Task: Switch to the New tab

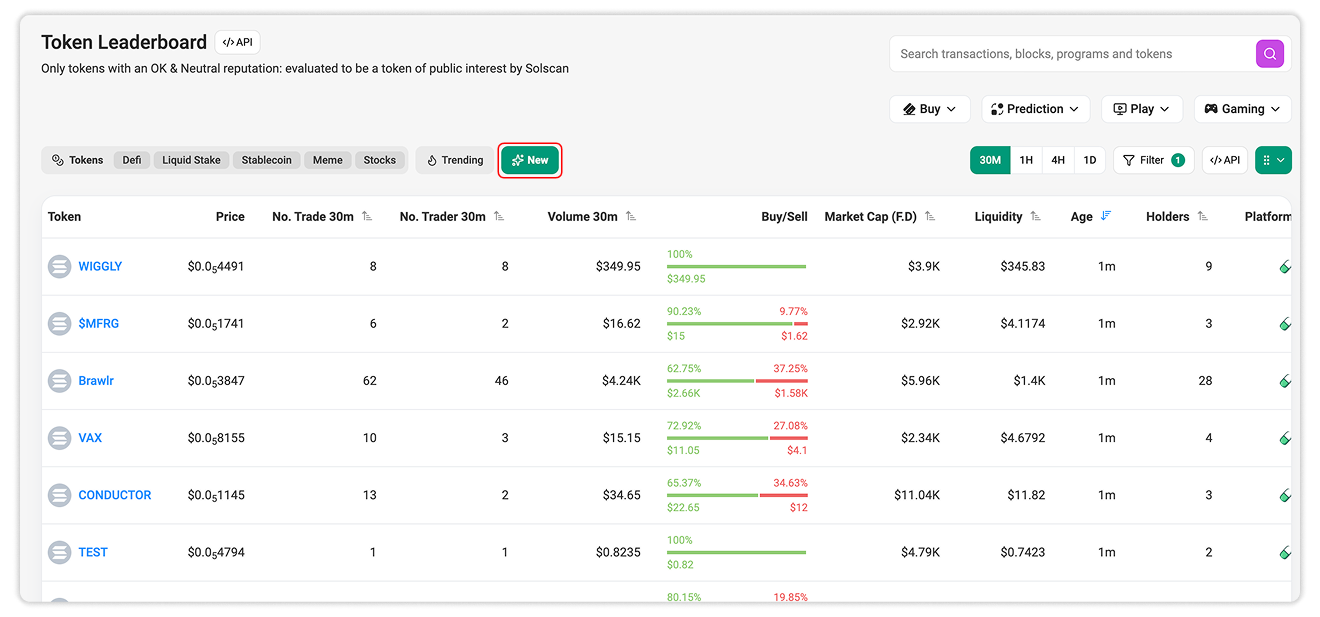Action: click(530, 160)
